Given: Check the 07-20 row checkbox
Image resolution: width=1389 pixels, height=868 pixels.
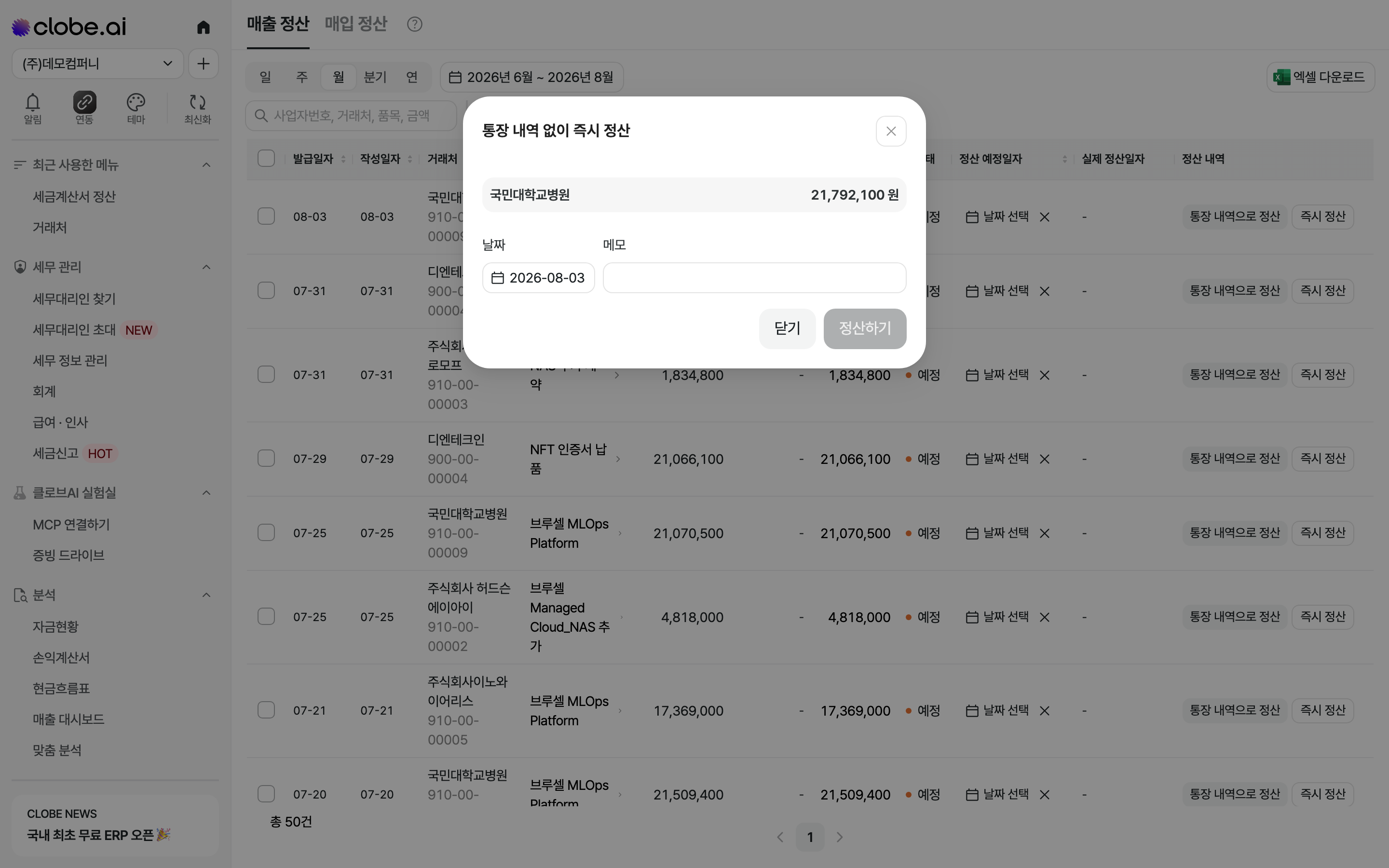Looking at the screenshot, I should click(266, 794).
